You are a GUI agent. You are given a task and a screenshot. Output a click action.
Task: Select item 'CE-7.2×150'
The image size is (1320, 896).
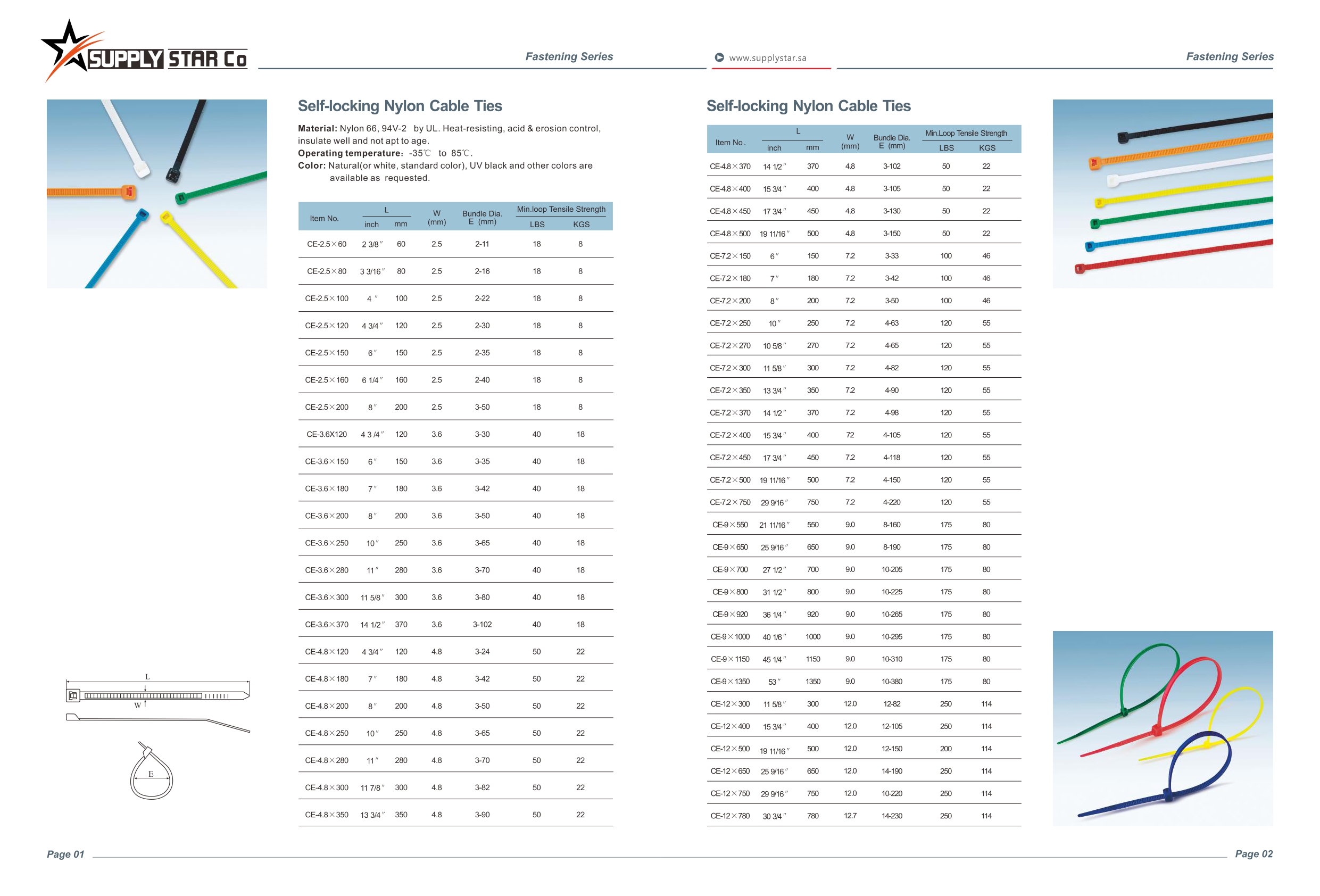[730, 256]
